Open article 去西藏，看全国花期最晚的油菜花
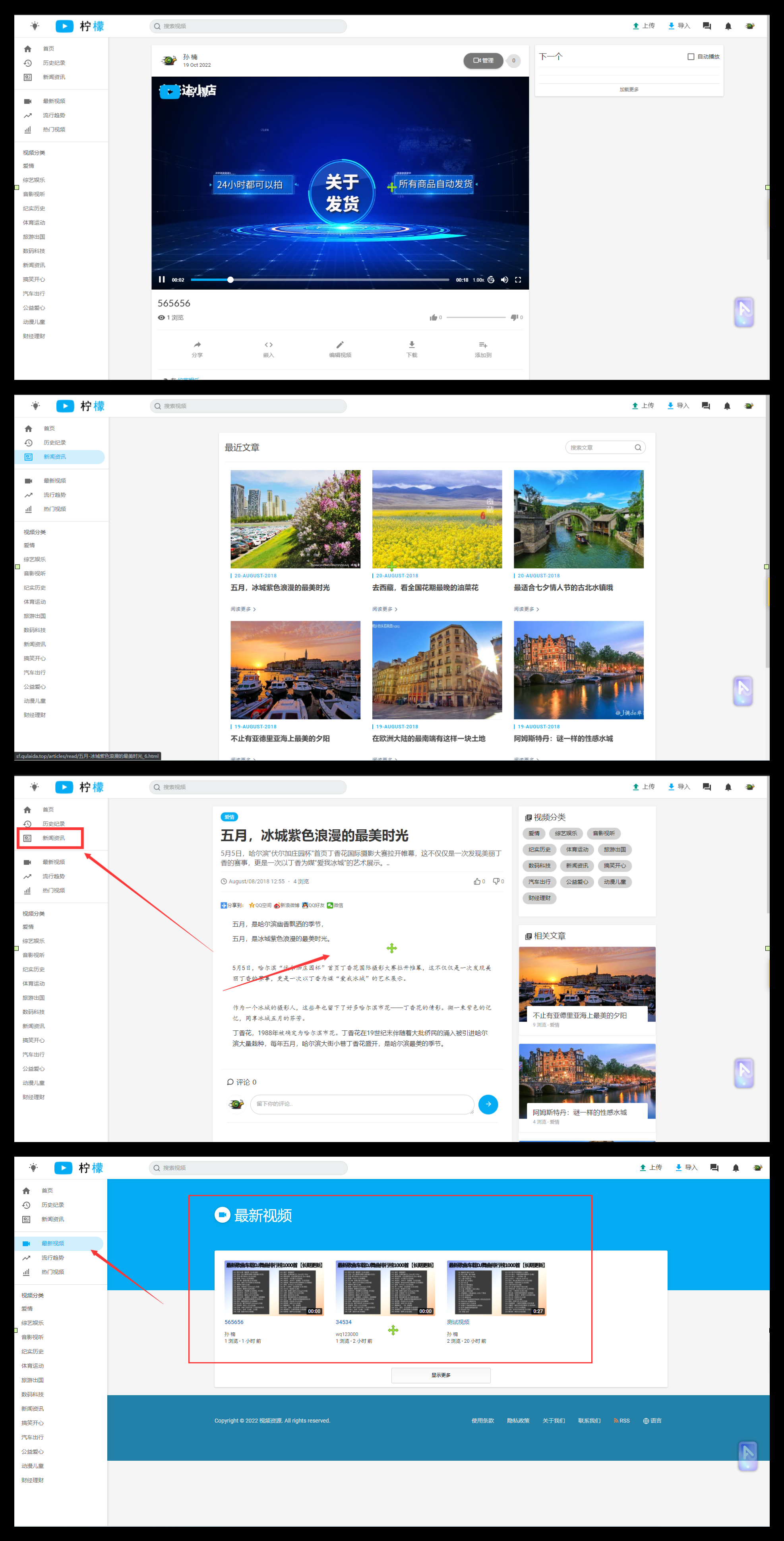The height and width of the screenshot is (1541, 784). click(425, 588)
